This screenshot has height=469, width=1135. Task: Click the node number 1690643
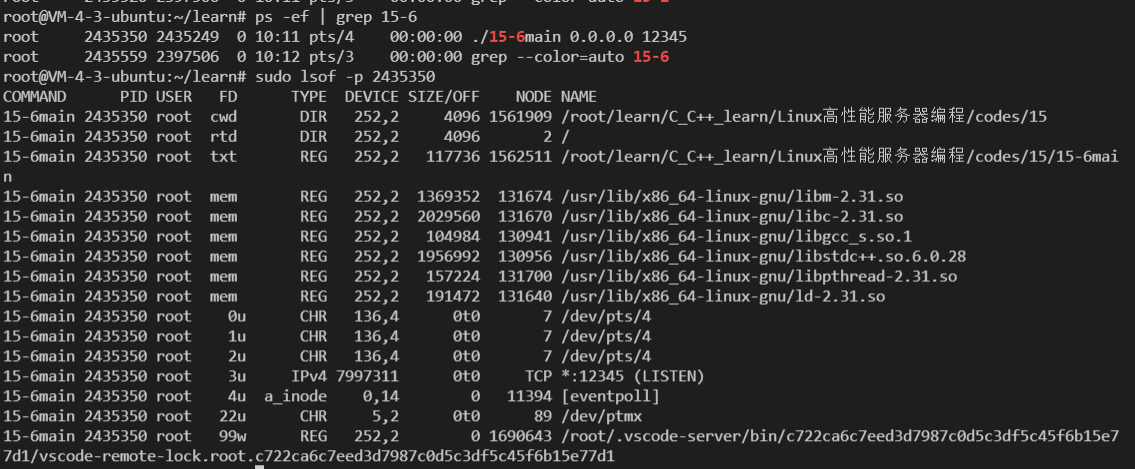(520, 436)
